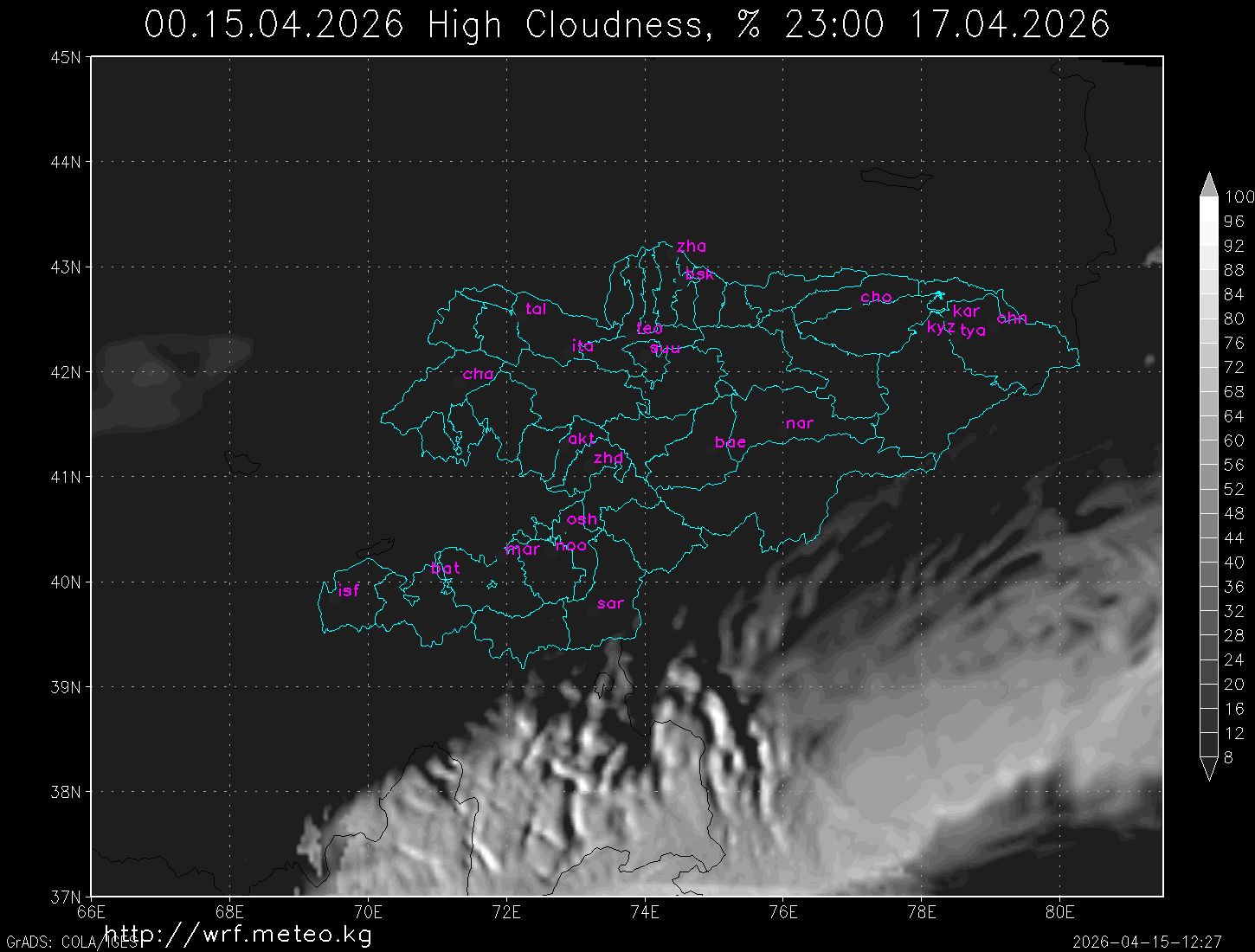Select the 'sar' station label
The image size is (1255, 952).
click(610, 603)
